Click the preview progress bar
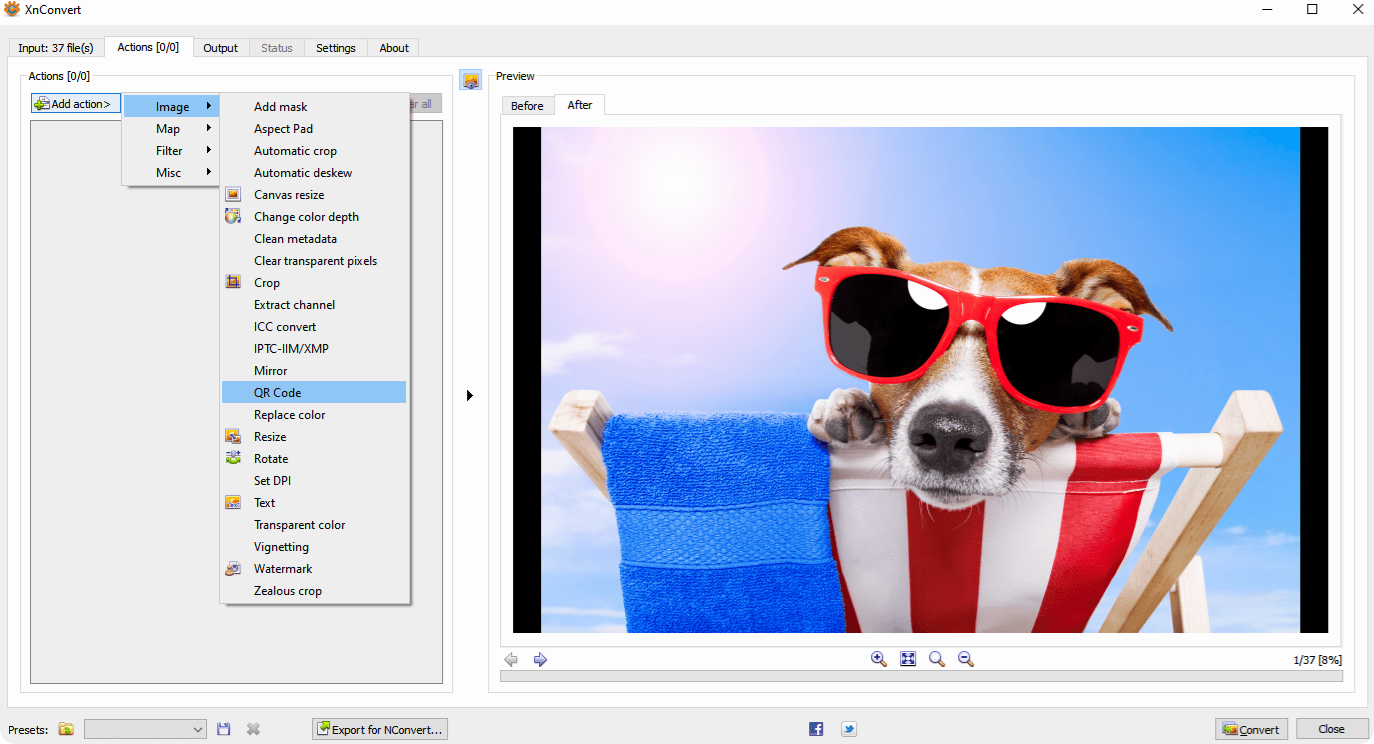Screen dimensions: 1374x744 tap(920, 677)
